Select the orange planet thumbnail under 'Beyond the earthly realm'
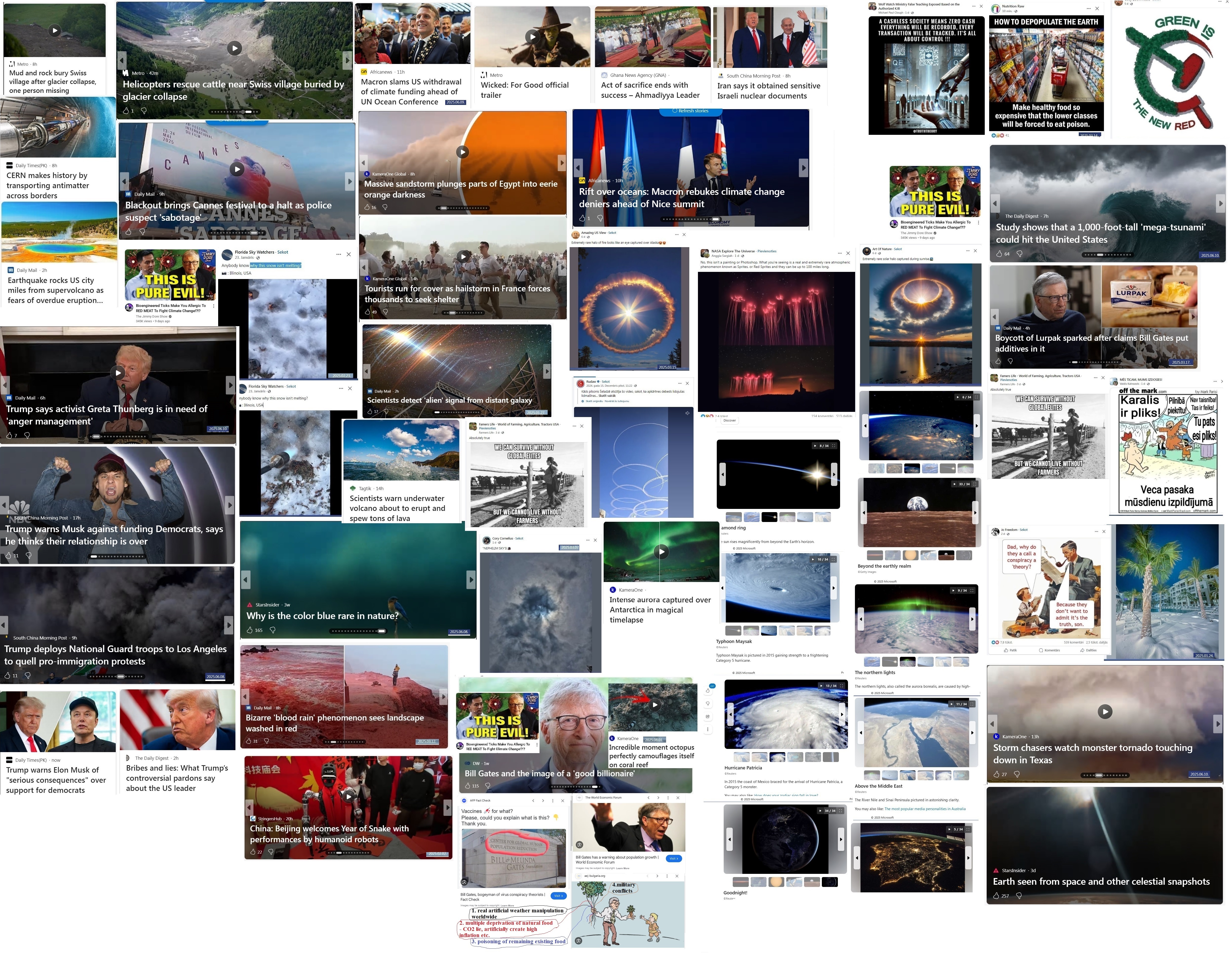1232x962 pixels. pos(910,555)
